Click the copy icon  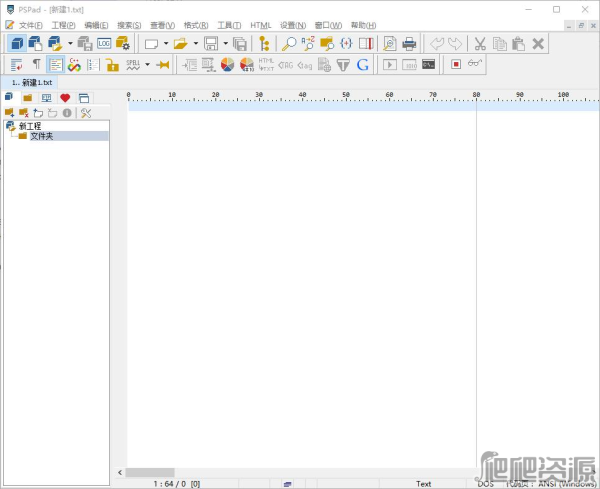click(x=499, y=43)
